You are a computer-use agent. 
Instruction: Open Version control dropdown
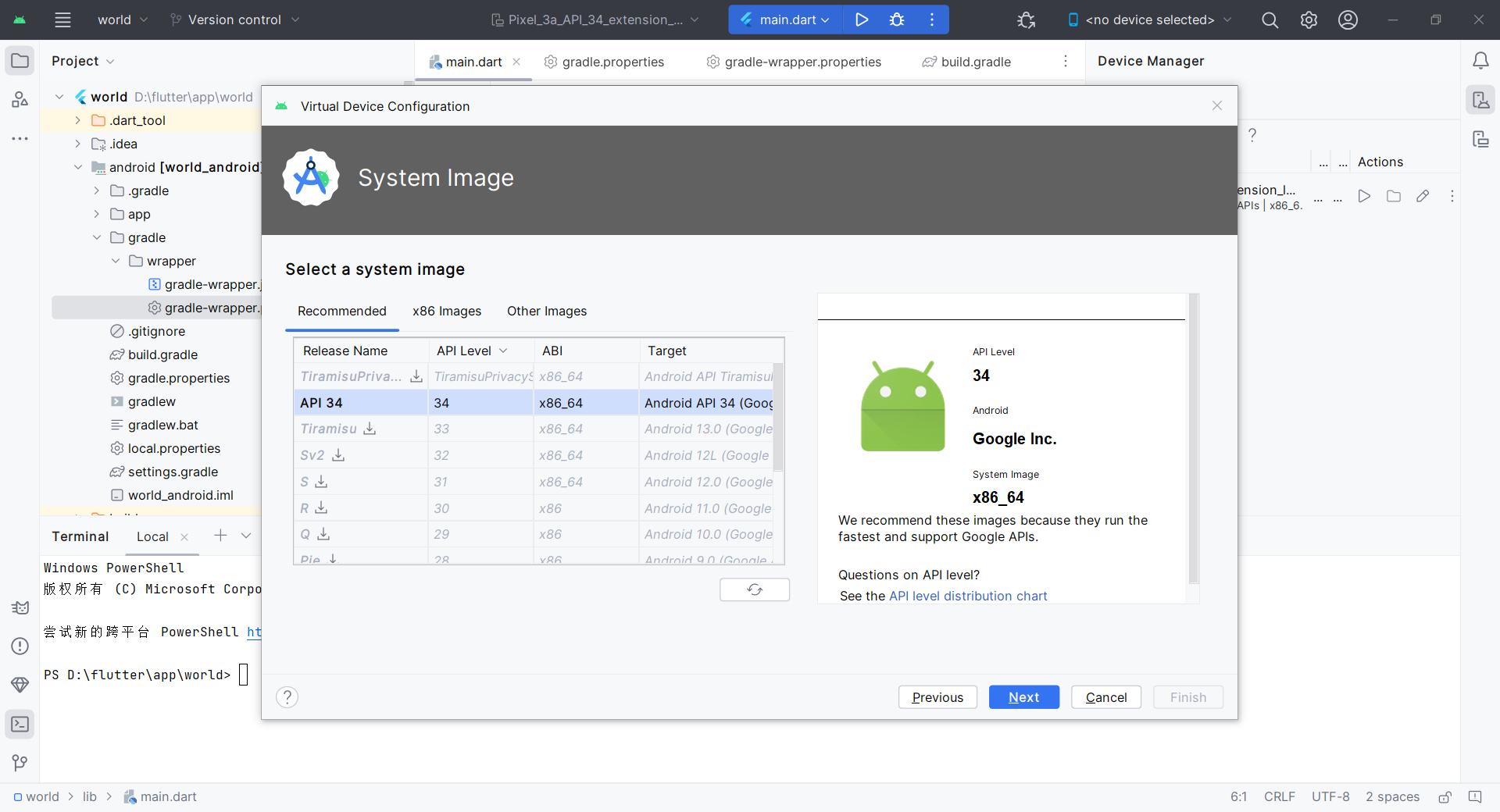click(234, 20)
